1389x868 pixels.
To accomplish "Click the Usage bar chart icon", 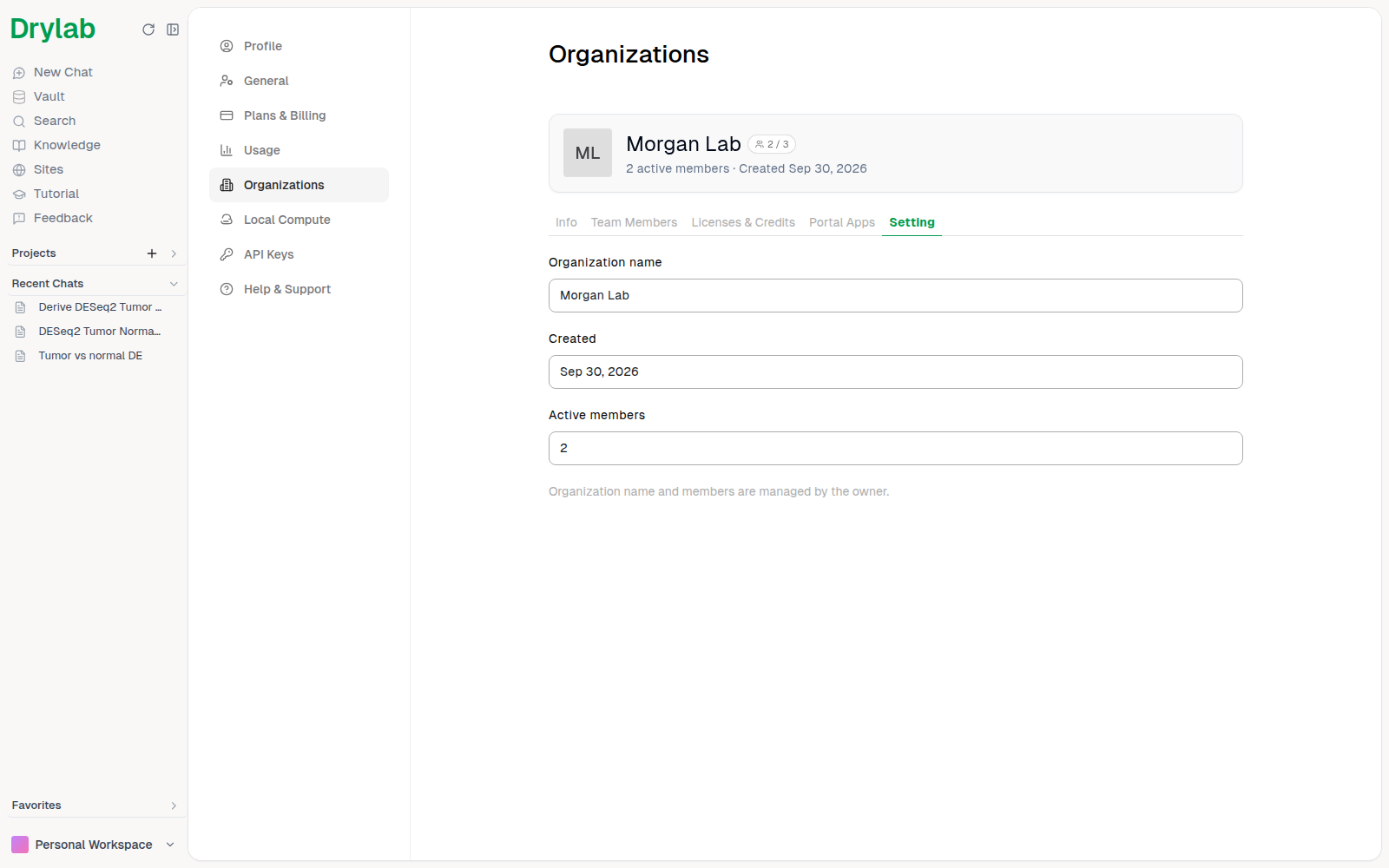I will coord(227,150).
